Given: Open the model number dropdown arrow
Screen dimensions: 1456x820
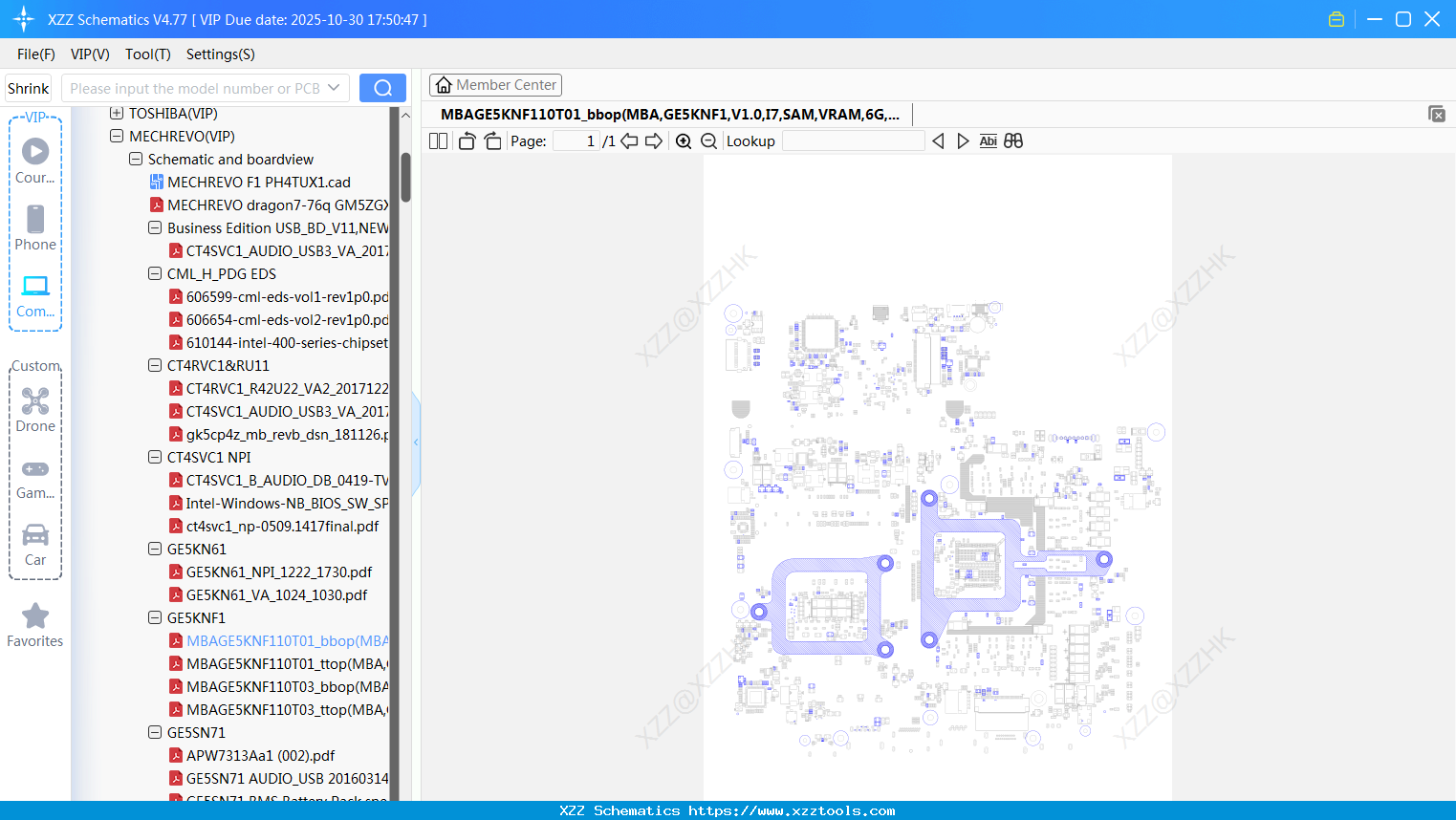Looking at the screenshot, I should click(334, 88).
